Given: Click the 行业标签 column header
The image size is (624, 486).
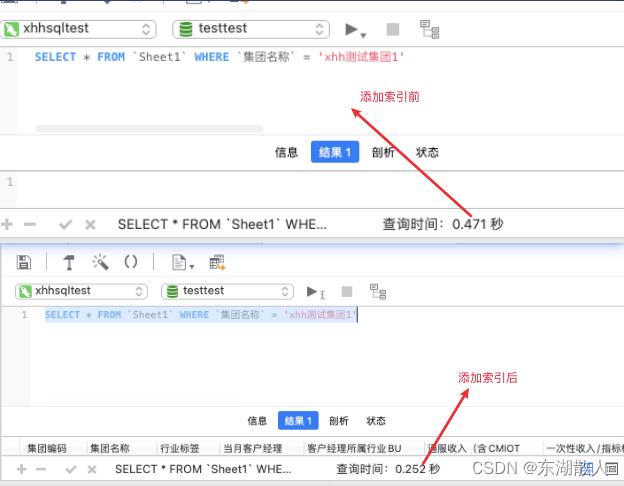Looking at the screenshot, I should coord(179,449).
